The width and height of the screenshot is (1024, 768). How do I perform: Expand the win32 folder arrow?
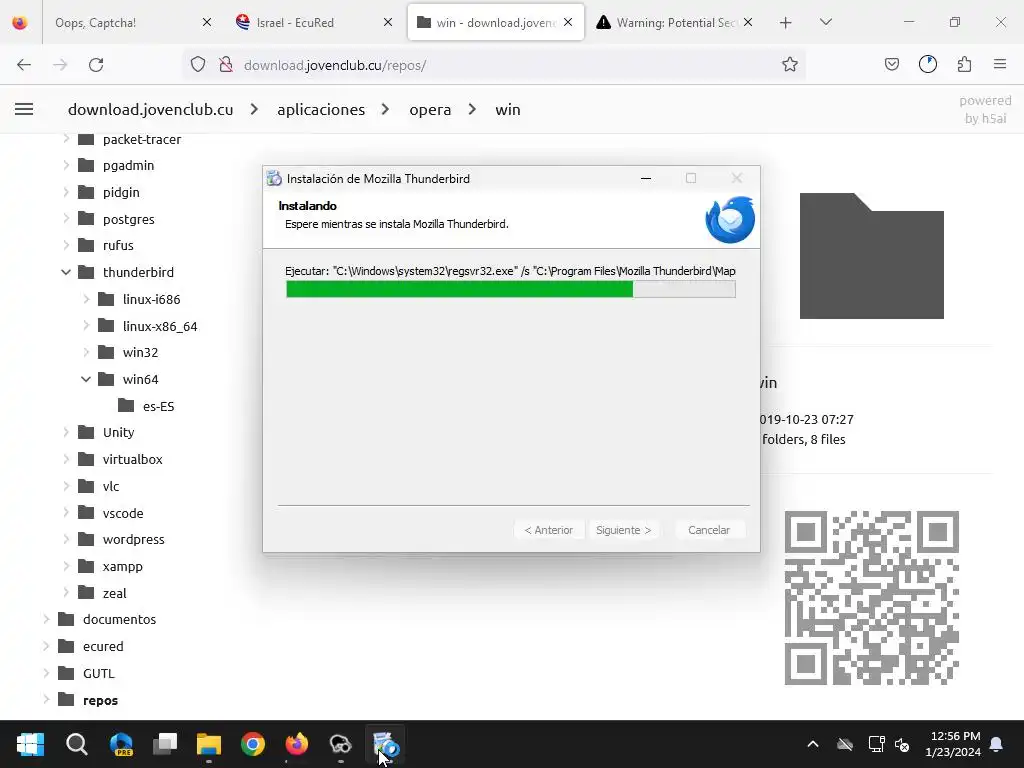pyautogui.click(x=86, y=352)
